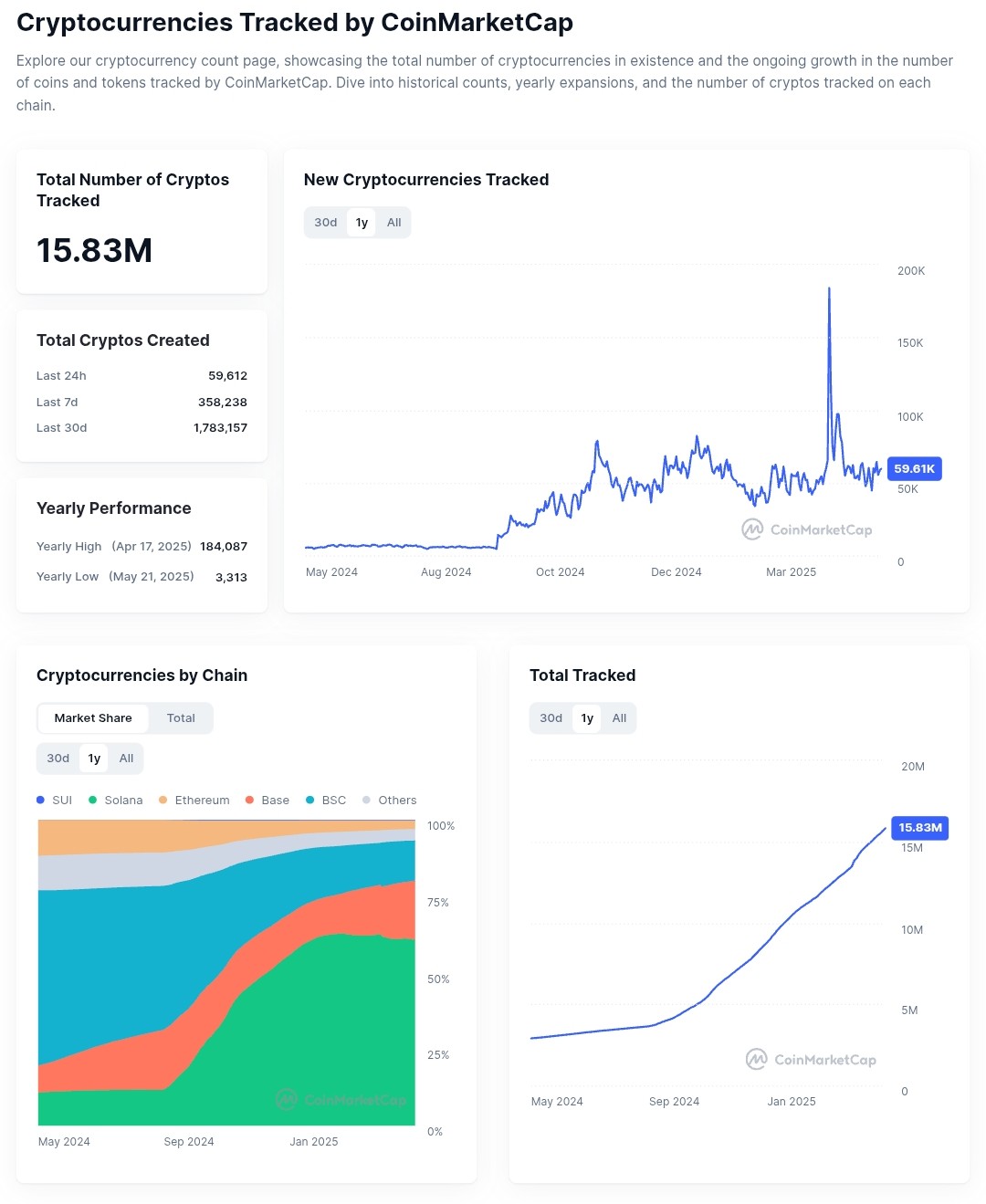Select All range in Total Tracked
This screenshot has height=1204, width=986.
click(x=619, y=718)
